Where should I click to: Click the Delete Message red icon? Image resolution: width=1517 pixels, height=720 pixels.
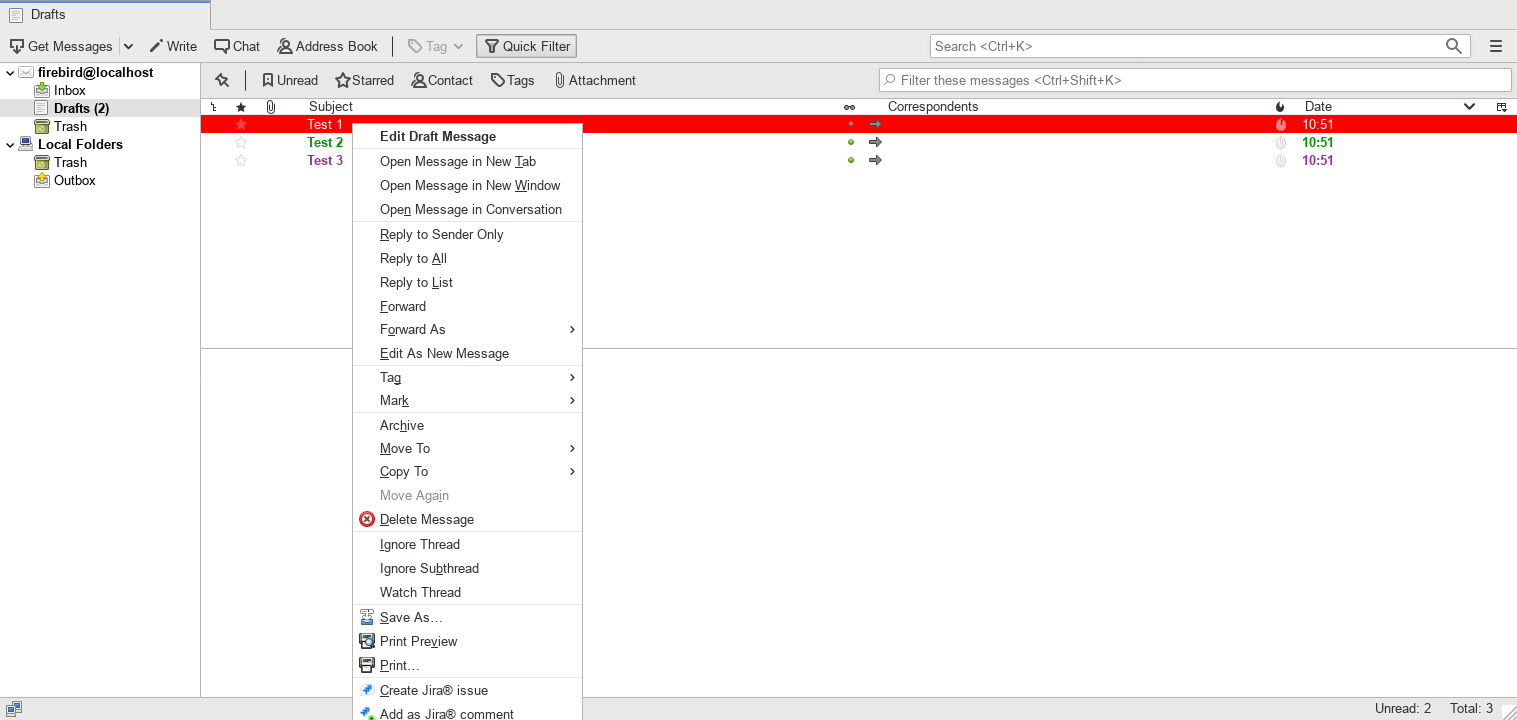click(367, 519)
